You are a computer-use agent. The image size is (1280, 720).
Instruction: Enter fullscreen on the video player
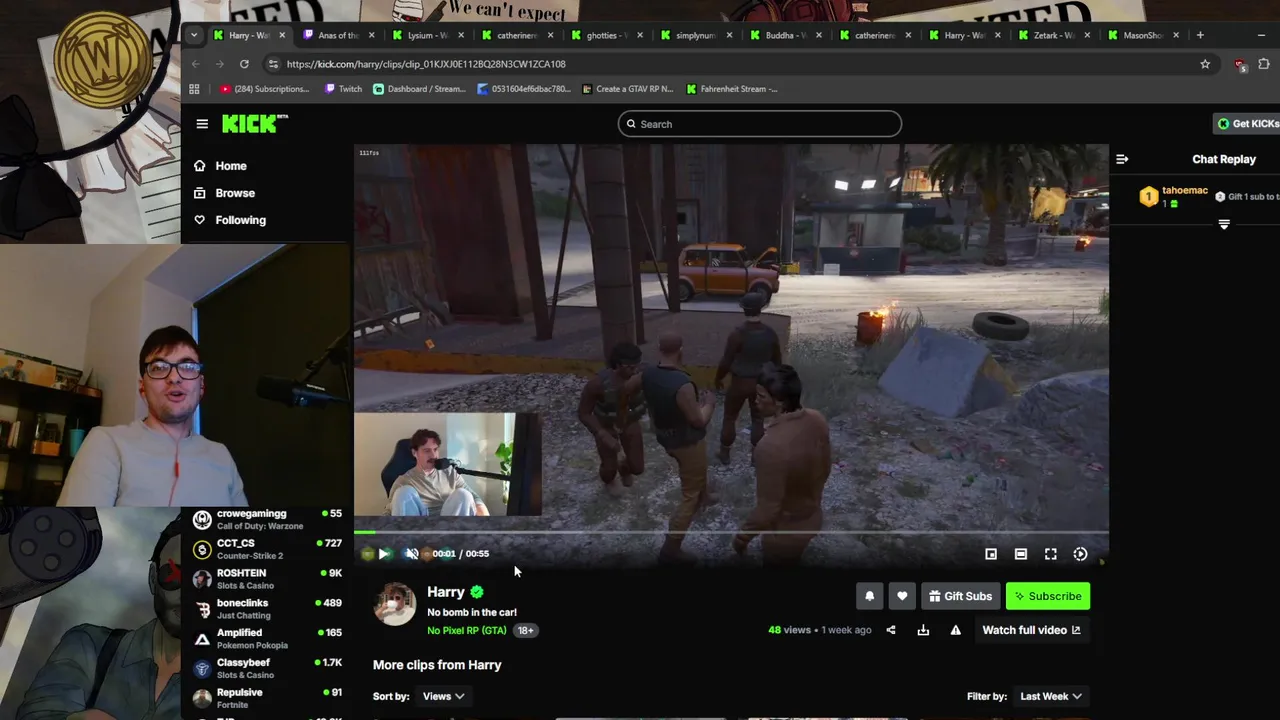1051,554
